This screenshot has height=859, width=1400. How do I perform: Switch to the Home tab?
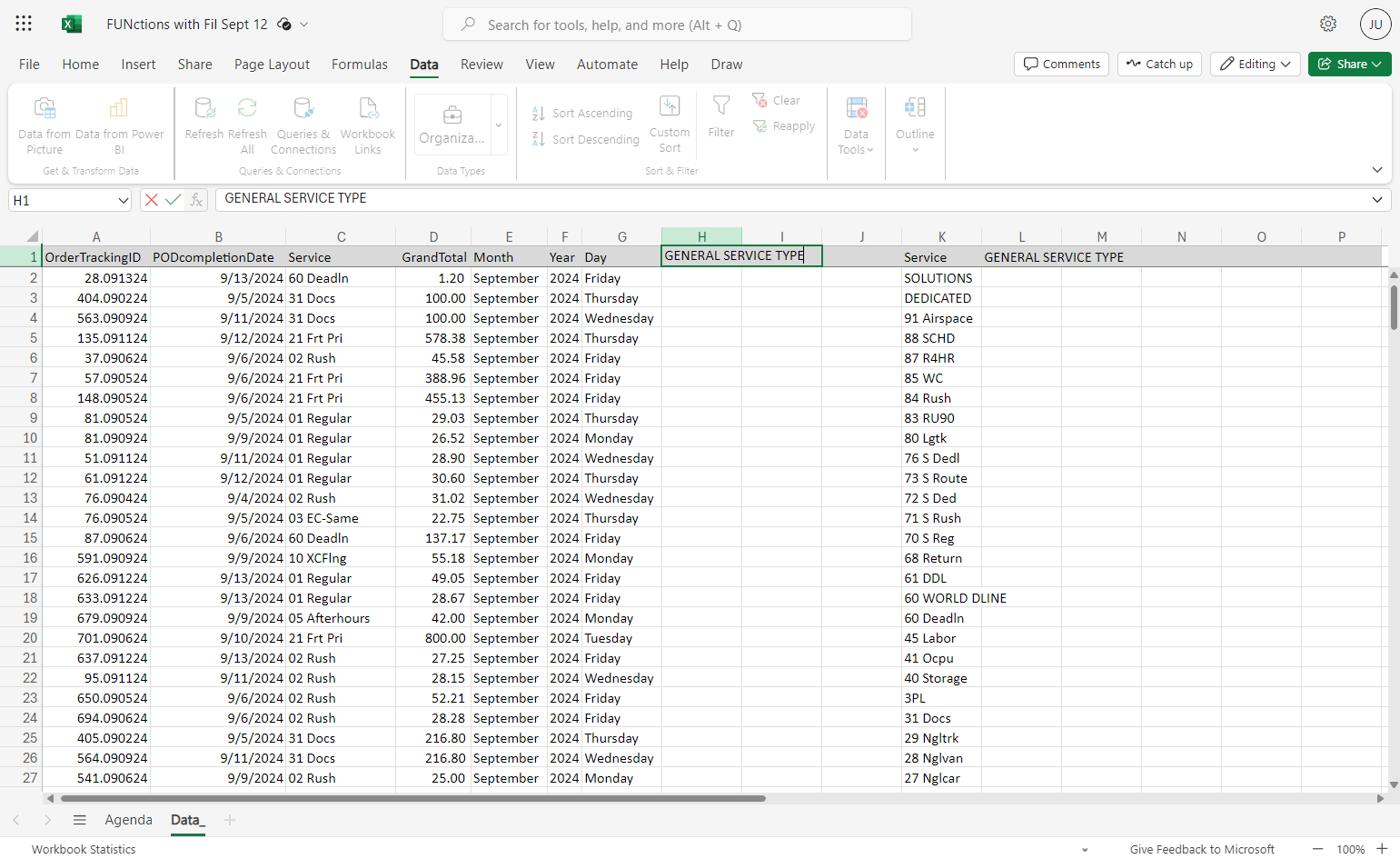[x=81, y=65]
